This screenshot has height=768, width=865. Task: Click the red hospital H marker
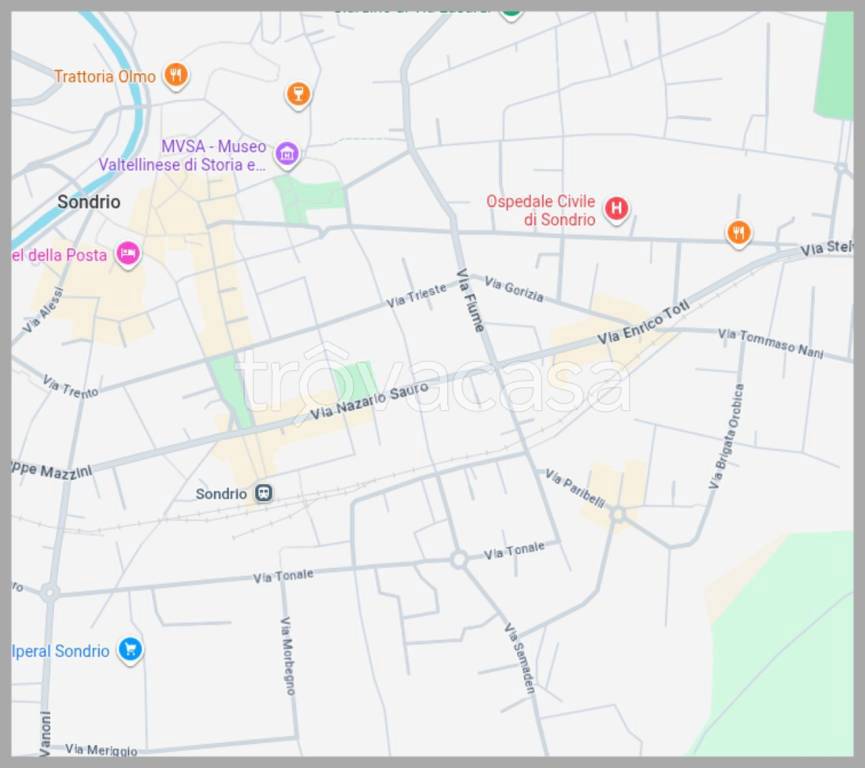[x=617, y=208]
